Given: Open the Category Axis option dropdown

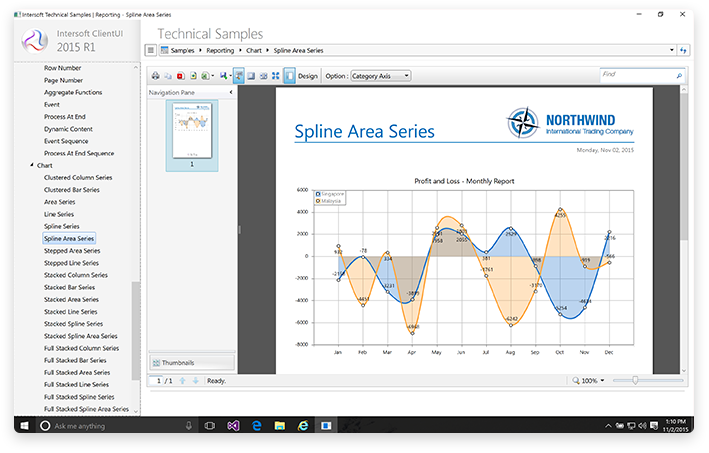Looking at the screenshot, I should 380,76.
